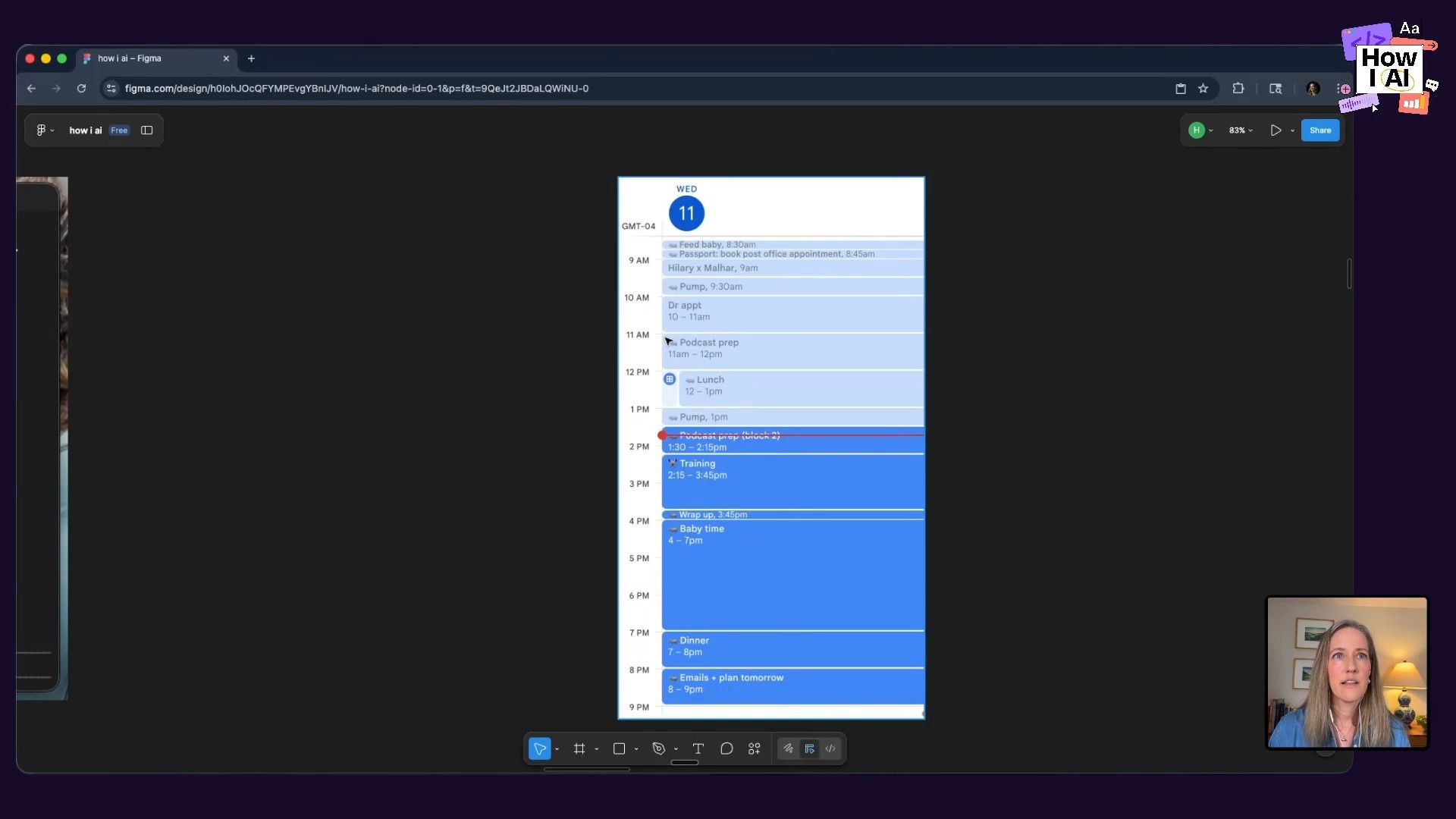Select the Frame tool
Viewport: 1456px width, 819px height.
coord(579,748)
